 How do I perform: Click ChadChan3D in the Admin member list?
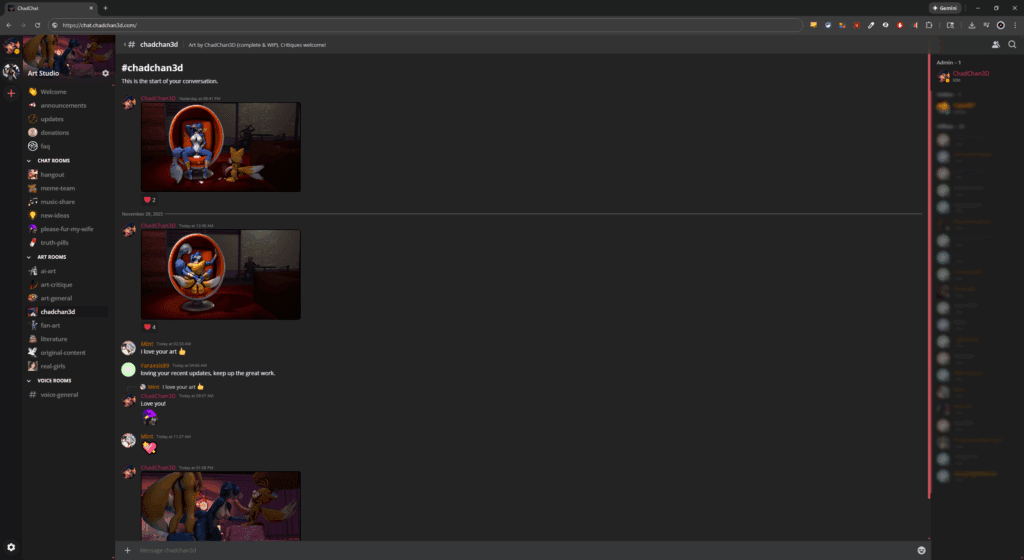tap(970, 75)
